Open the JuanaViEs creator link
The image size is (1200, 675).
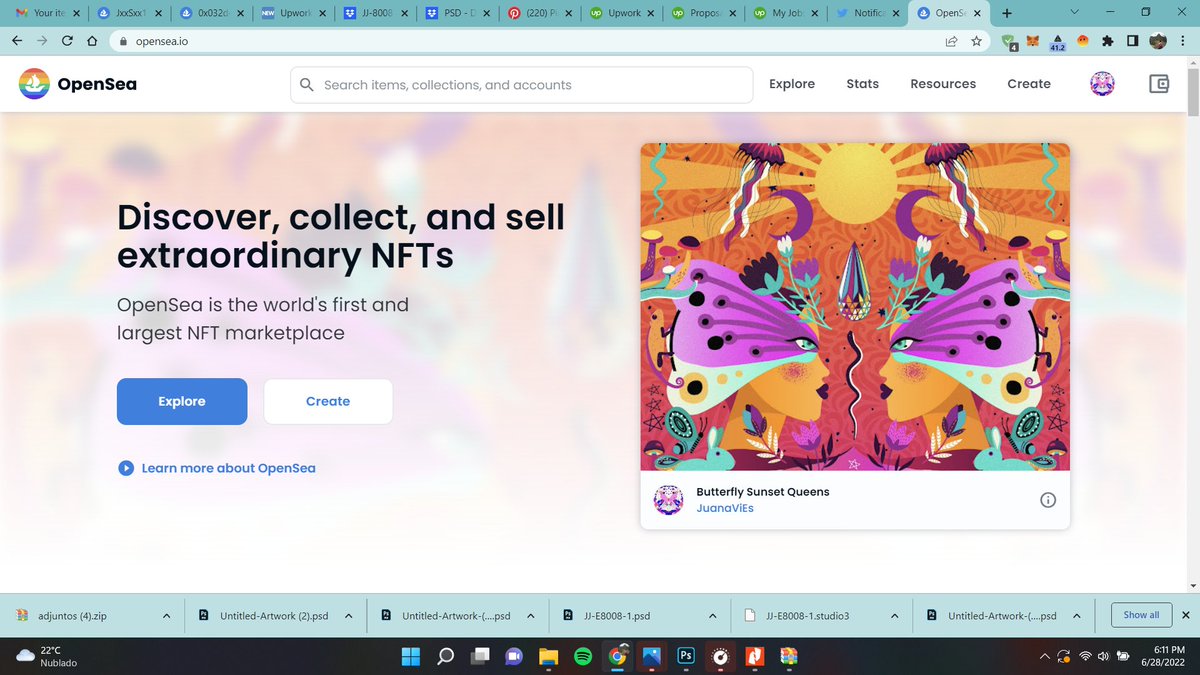[x=725, y=508]
